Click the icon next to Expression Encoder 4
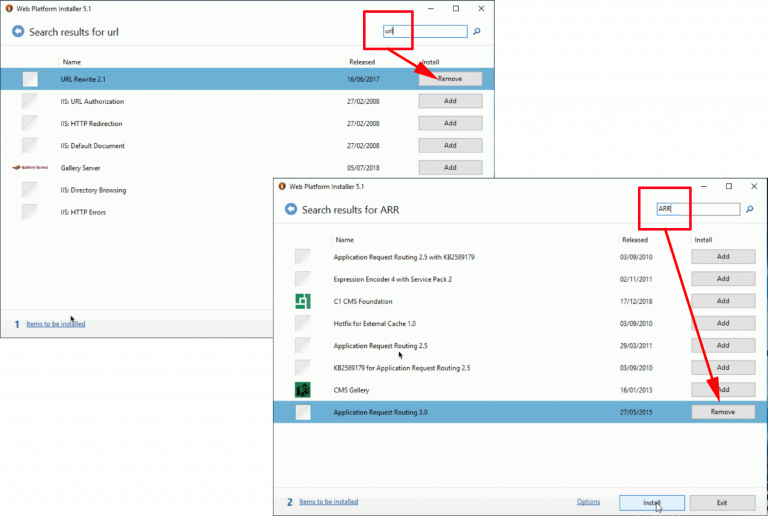Viewport: 768px width, 516px height. tap(303, 279)
